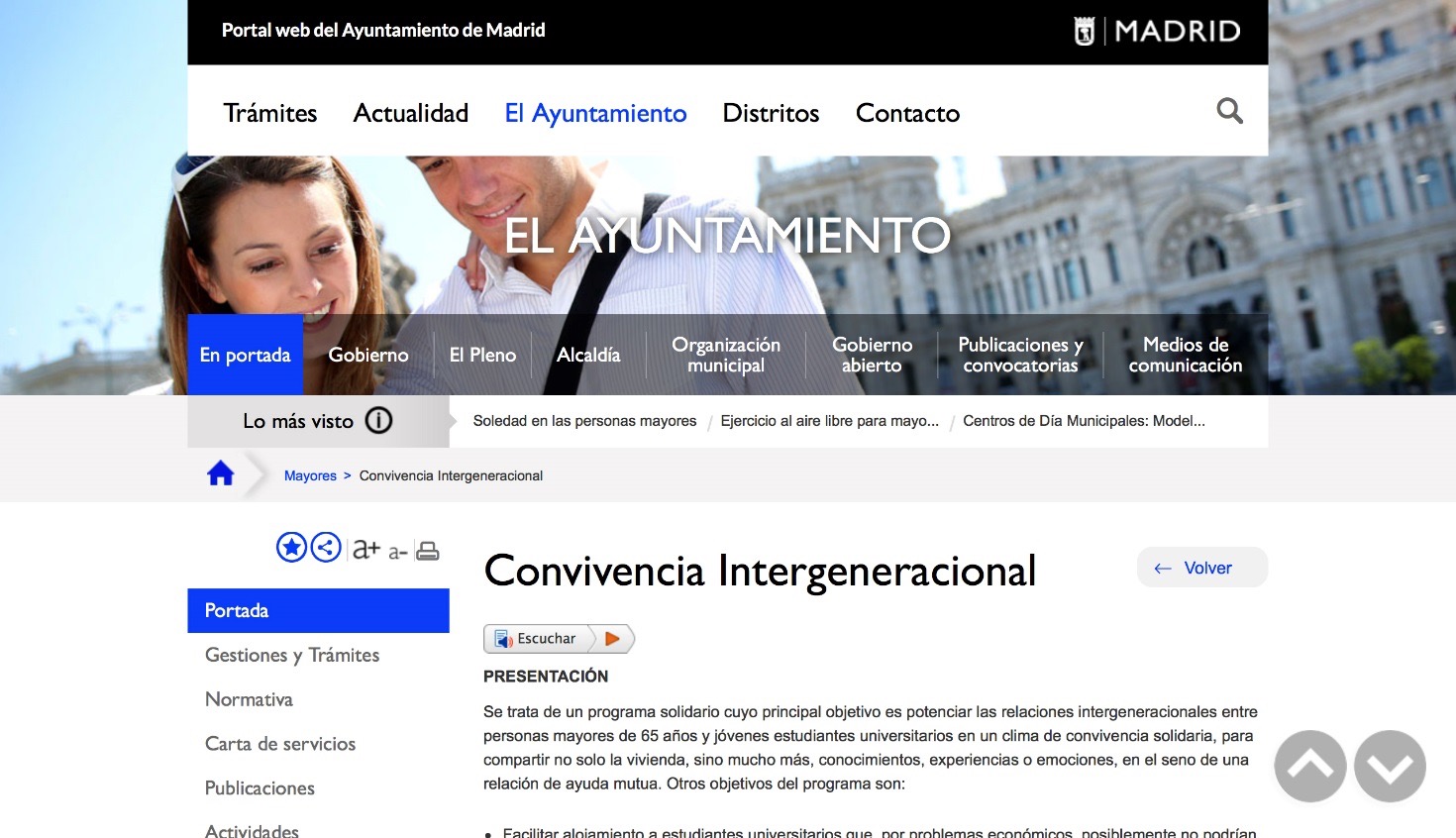Open Medios de comunicación tab
Screen dimensions: 1456x838
1186,355
